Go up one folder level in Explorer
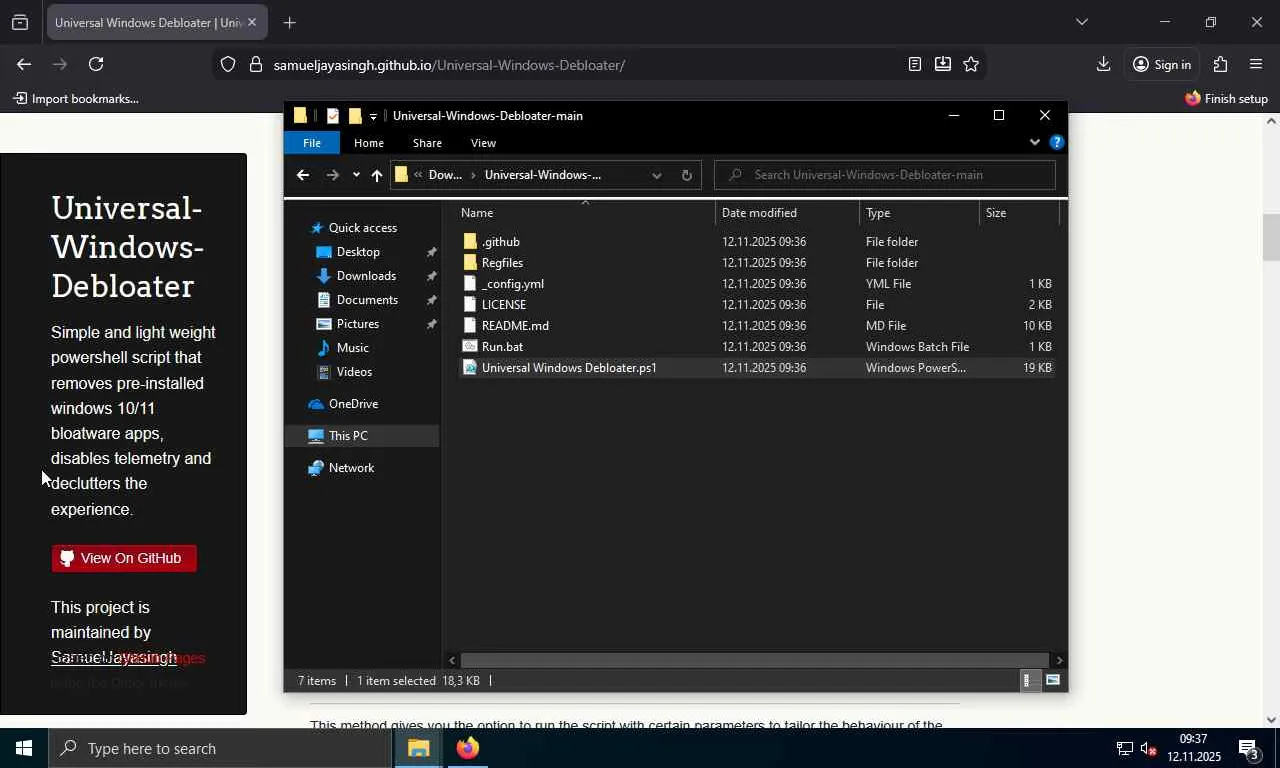This screenshot has width=1280, height=768. 377,175
